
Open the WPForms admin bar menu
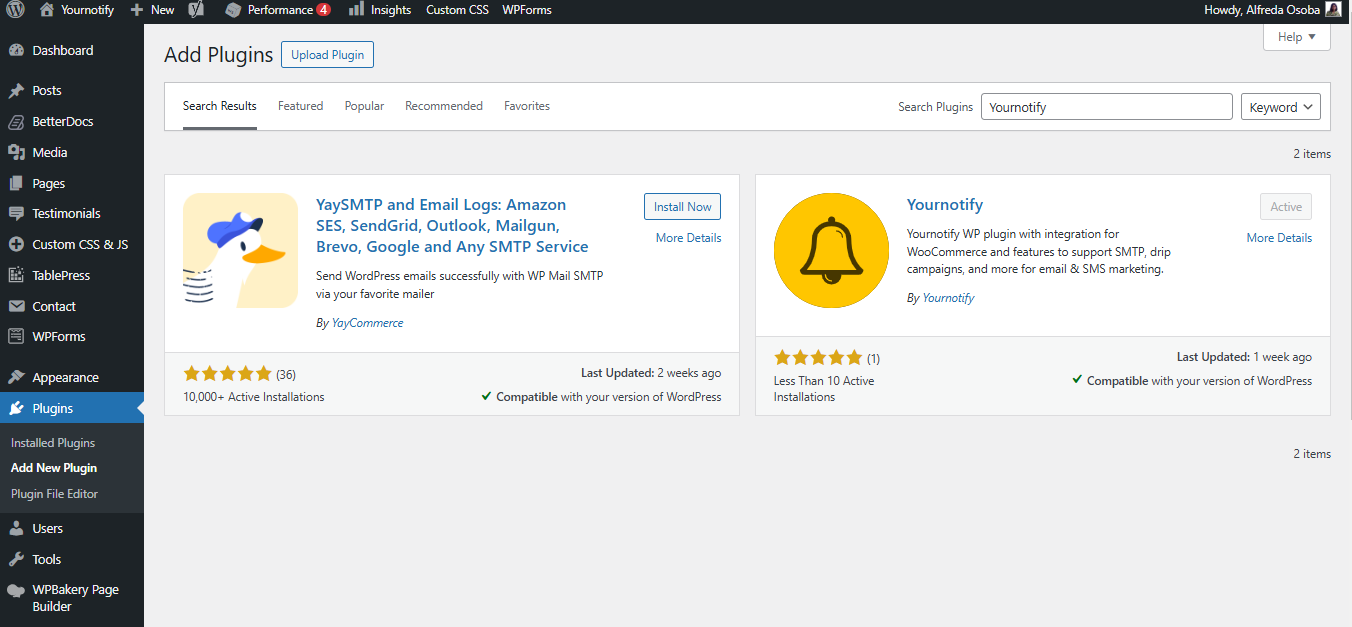click(x=527, y=10)
